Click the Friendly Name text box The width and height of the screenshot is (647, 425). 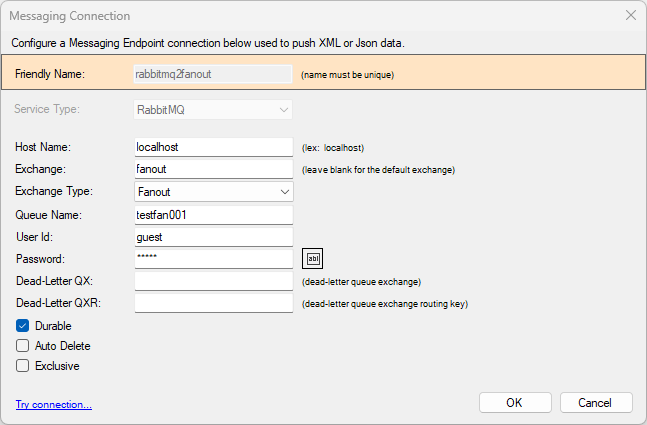click(x=213, y=74)
